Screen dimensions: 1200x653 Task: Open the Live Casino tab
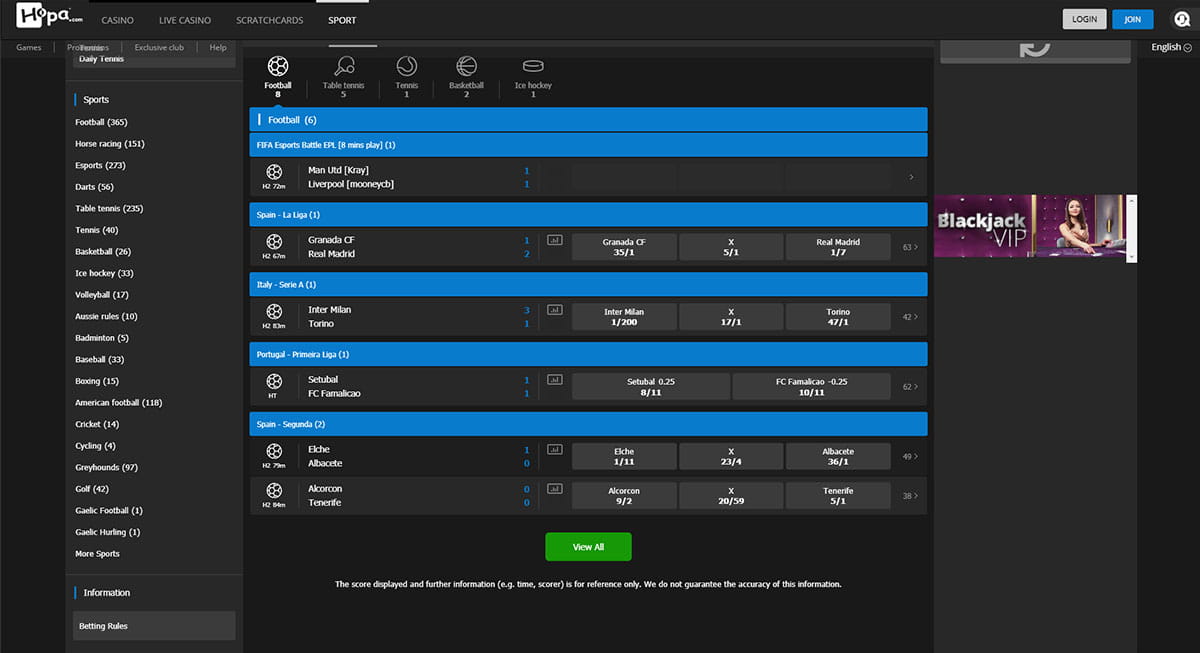[x=185, y=20]
